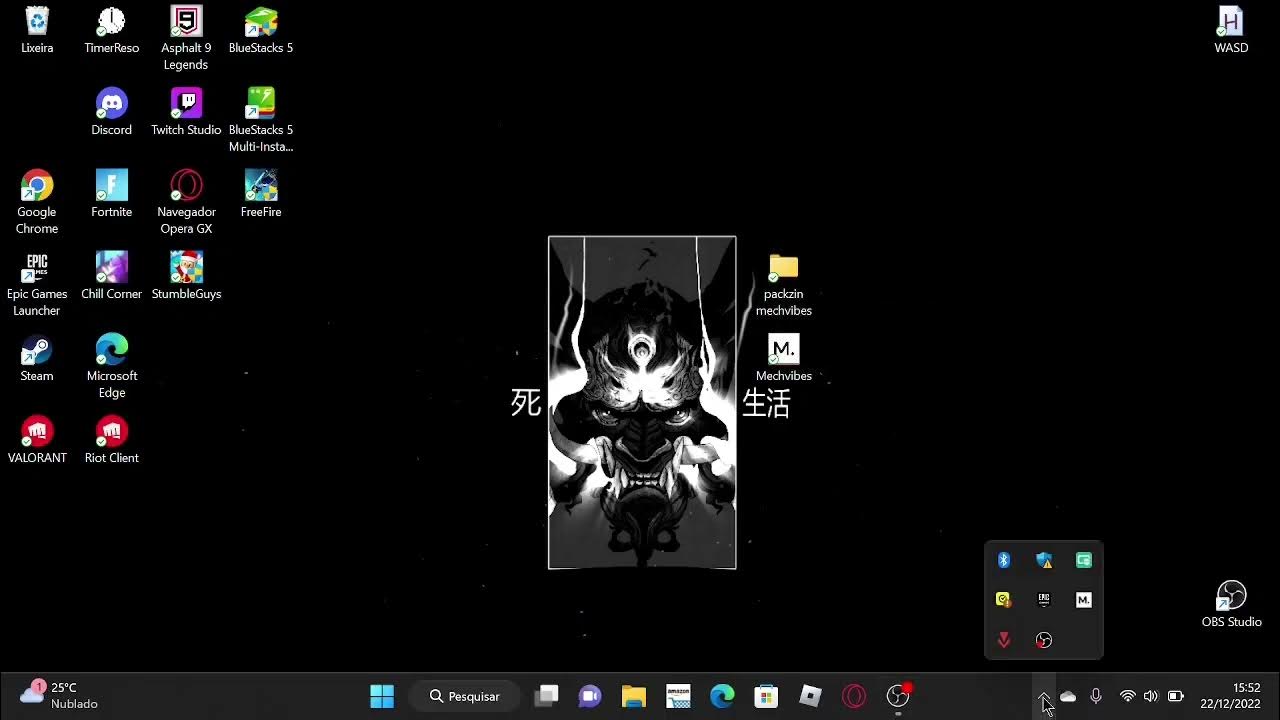
Task: Launch Microsoft Edge from the taskbar
Action: (x=722, y=696)
